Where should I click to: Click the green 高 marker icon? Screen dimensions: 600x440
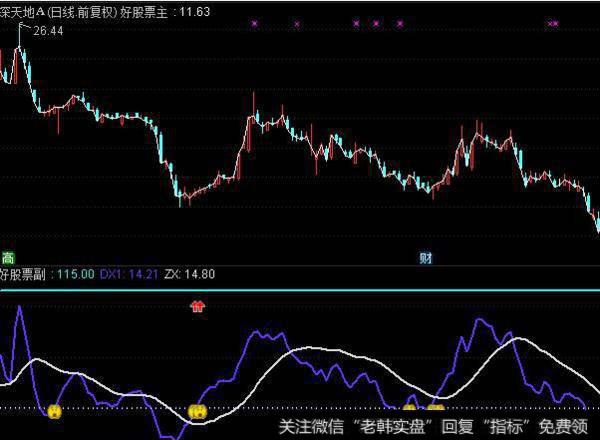point(8,258)
